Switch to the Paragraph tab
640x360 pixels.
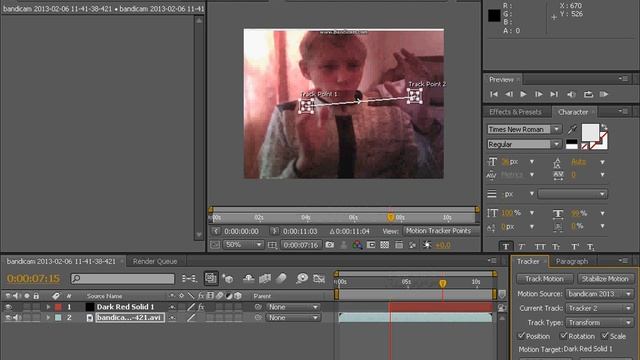click(572, 261)
